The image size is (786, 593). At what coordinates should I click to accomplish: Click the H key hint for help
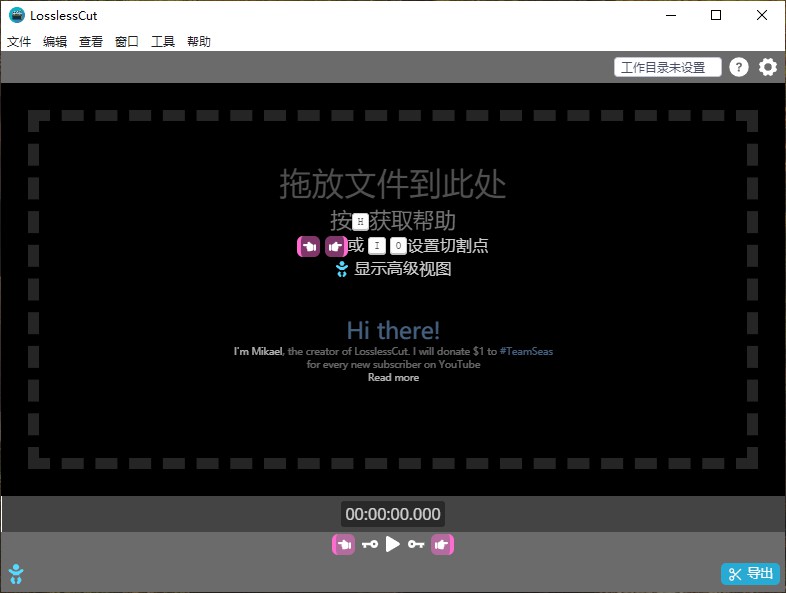pos(360,221)
